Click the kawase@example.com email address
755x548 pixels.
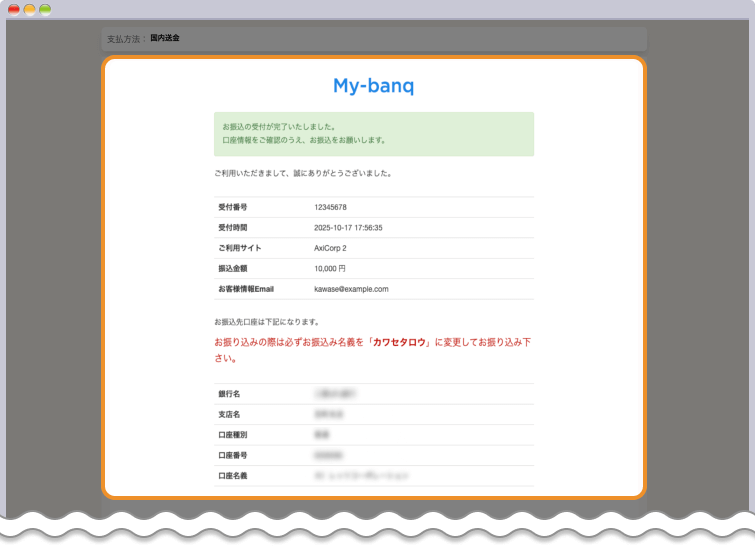tap(351, 289)
